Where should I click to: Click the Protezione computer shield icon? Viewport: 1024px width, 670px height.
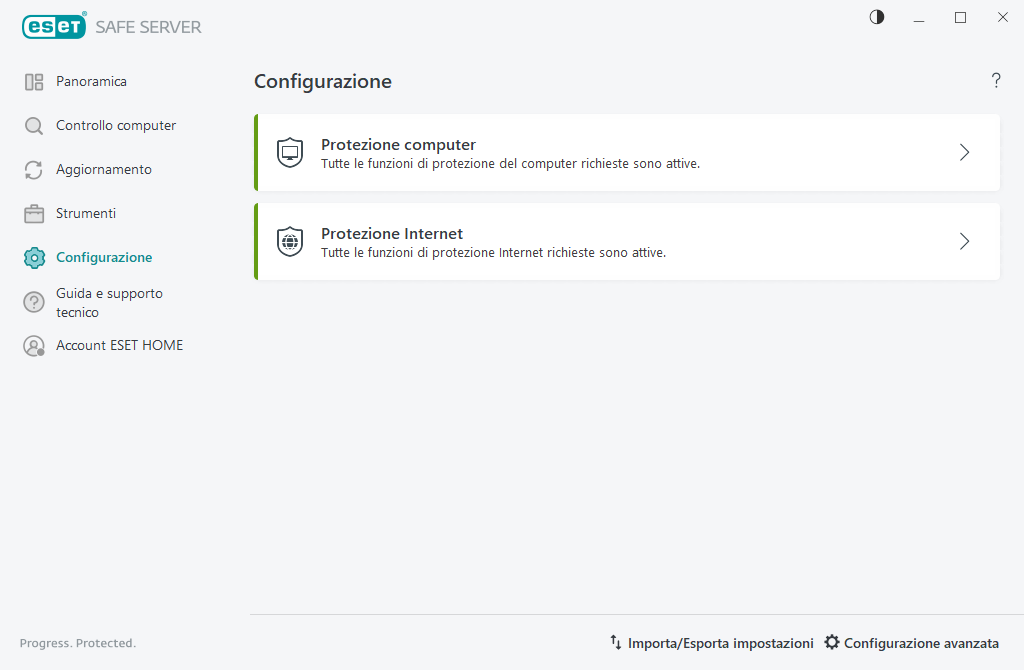pos(290,153)
